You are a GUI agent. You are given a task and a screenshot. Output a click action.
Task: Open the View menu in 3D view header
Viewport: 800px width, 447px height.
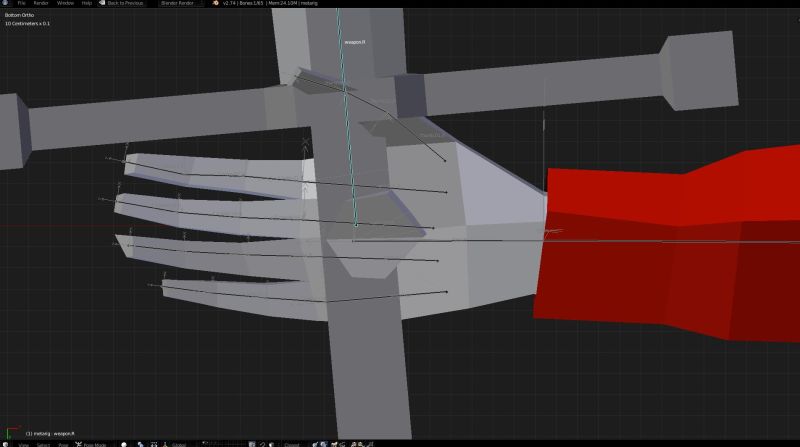[x=23, y=445]
